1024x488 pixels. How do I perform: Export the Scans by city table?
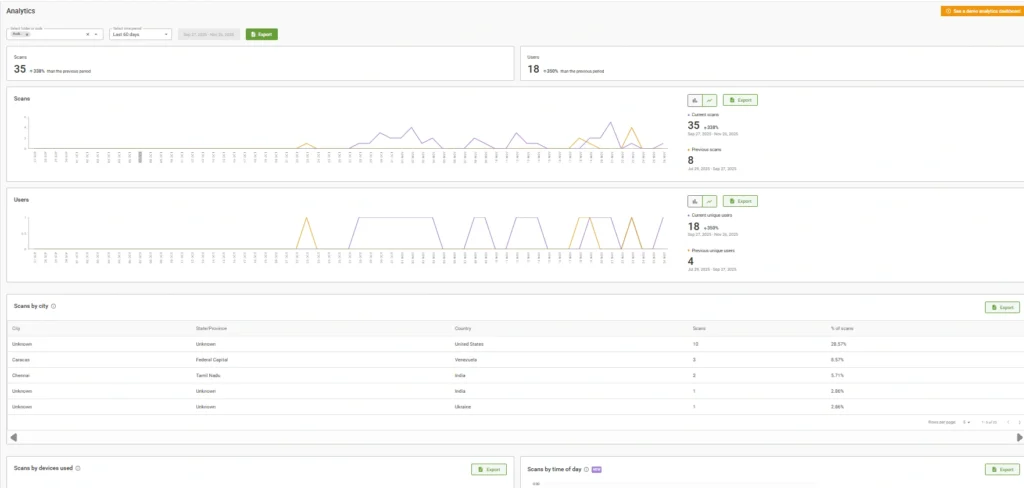coord(1002,307)
